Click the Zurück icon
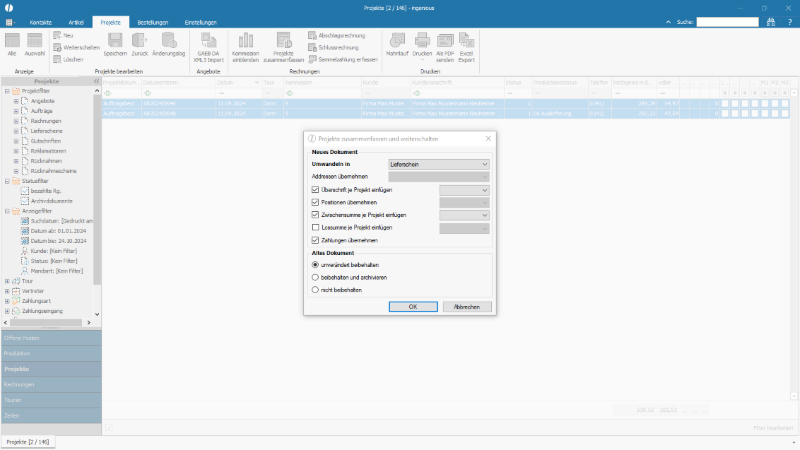 point(139,40)
